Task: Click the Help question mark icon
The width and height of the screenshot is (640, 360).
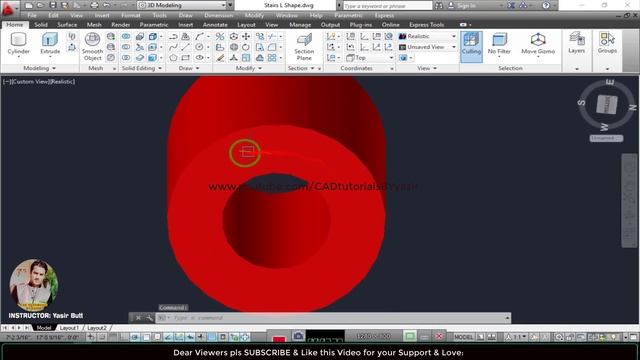Action: [546, 5]
